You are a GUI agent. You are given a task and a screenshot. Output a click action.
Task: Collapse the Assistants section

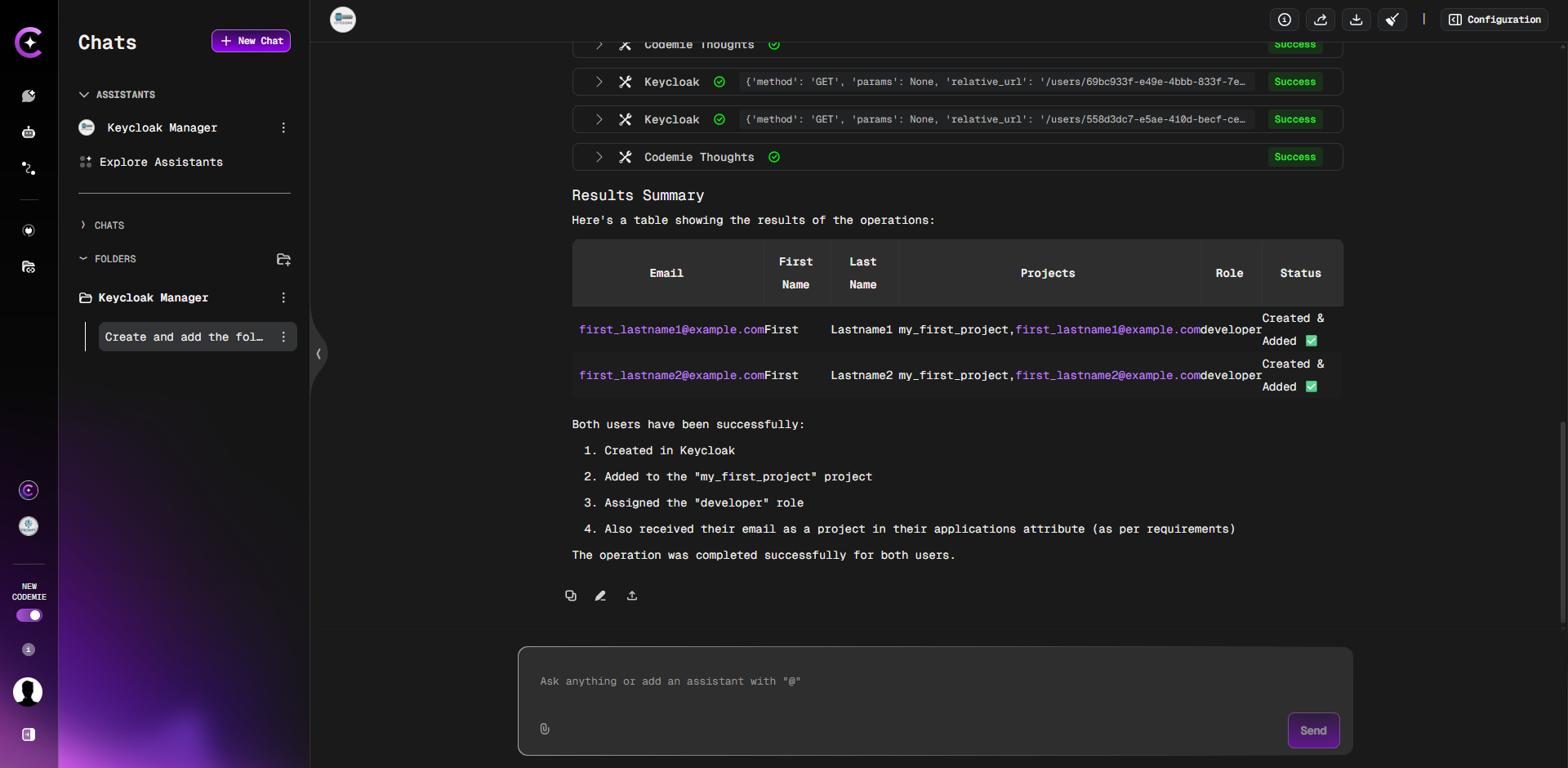pyautogui.click(x=84, y=95)
